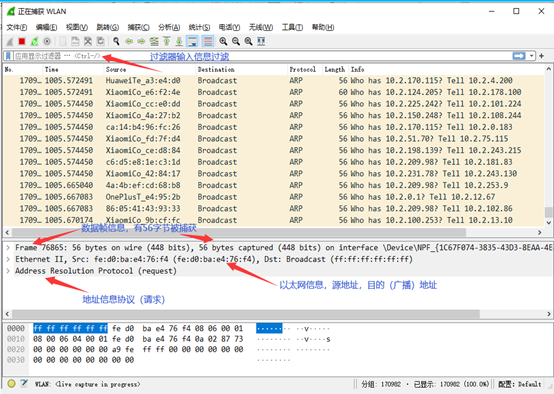The height and width of the screenshot is (394, 554).
Task: Jump to the last packet icon
Action: coord(179,42)
